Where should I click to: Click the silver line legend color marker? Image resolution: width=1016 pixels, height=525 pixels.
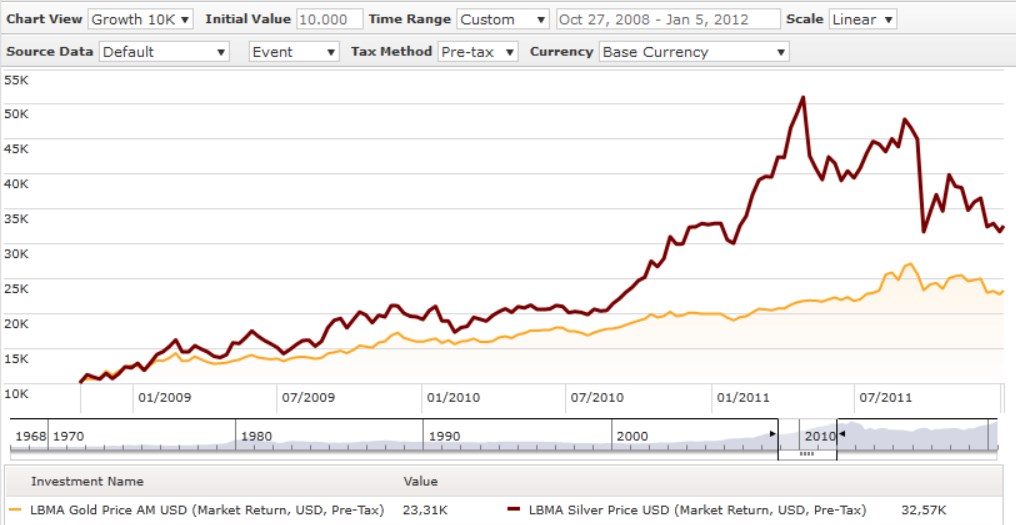point(514,510)
